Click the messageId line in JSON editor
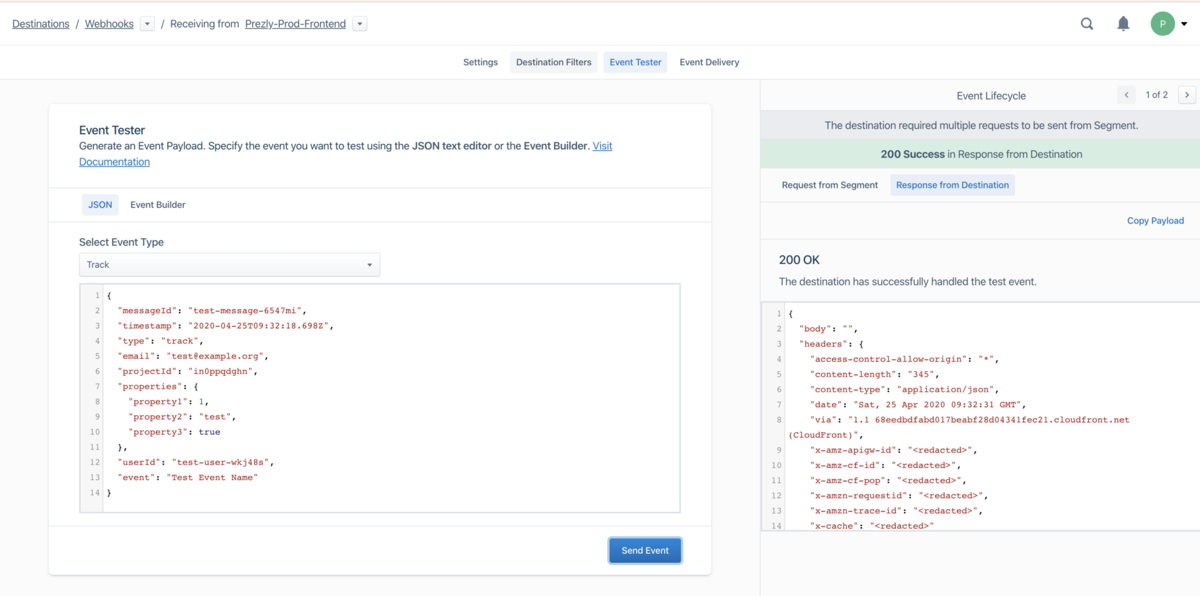1200x596 pixels. [210, 311]
